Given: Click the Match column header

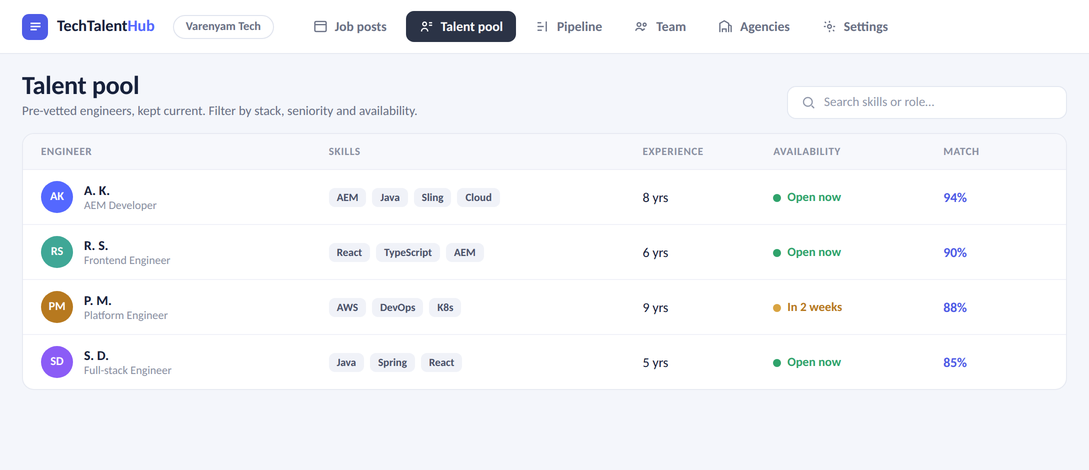Looking at the screenshot, I should (961, 151).
